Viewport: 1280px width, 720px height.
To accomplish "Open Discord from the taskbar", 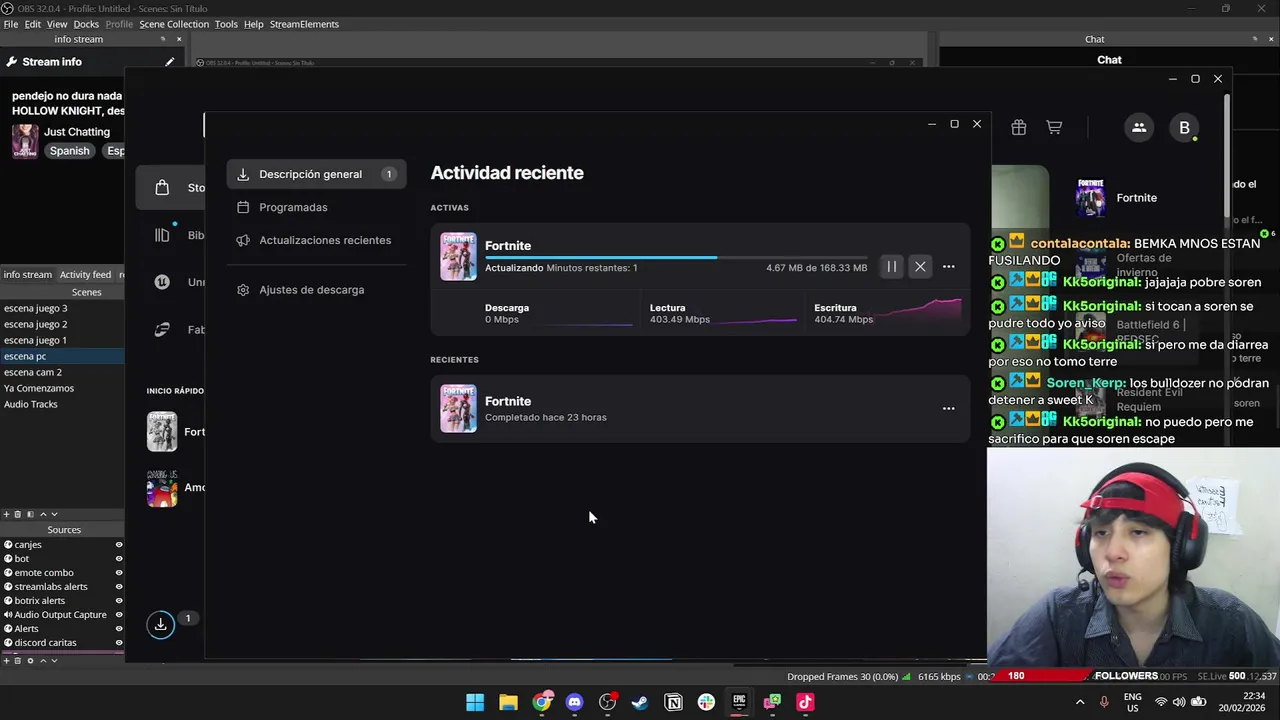I will point(574,702).
